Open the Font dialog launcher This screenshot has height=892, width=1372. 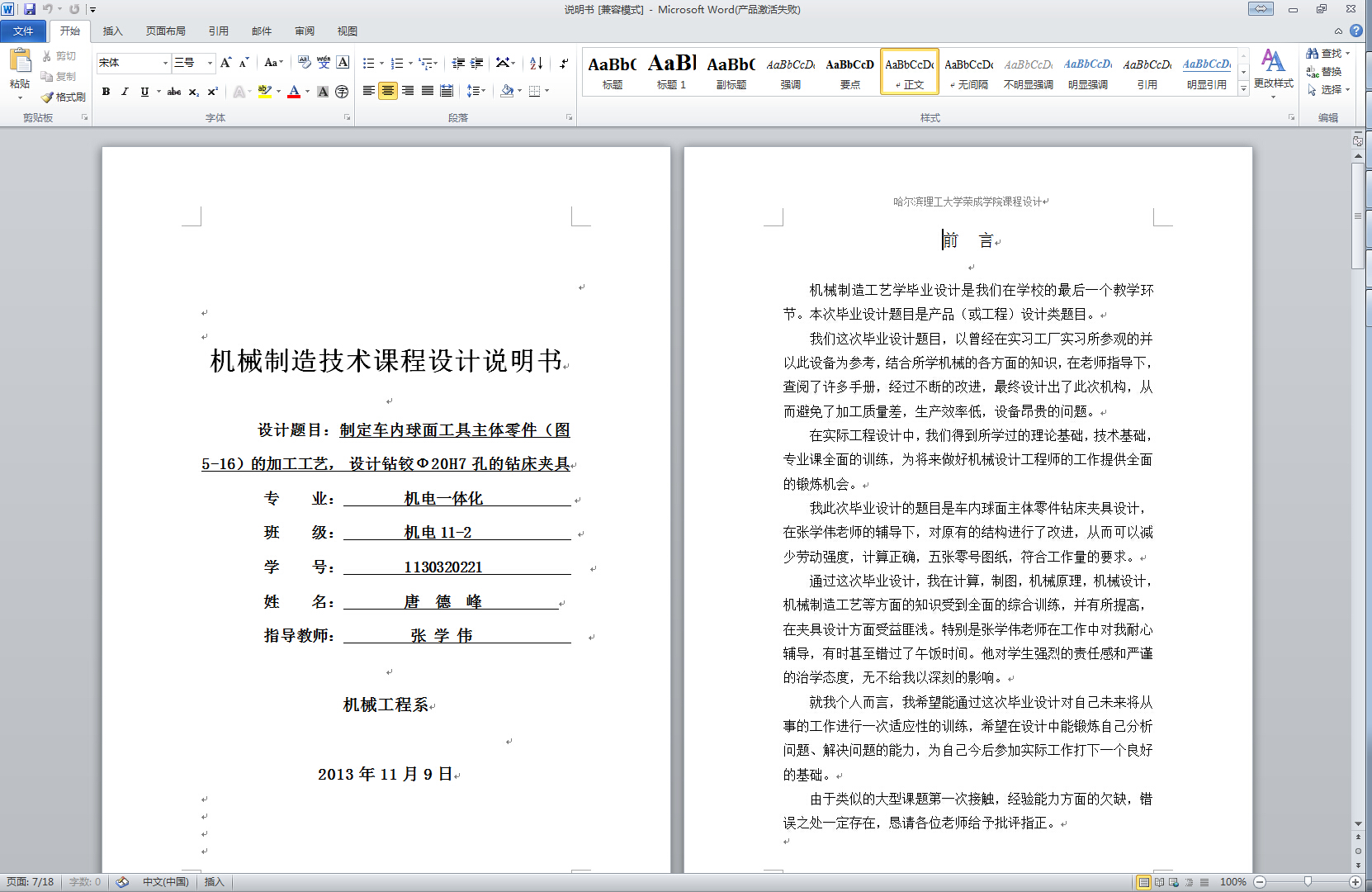(x=347, y=118)
